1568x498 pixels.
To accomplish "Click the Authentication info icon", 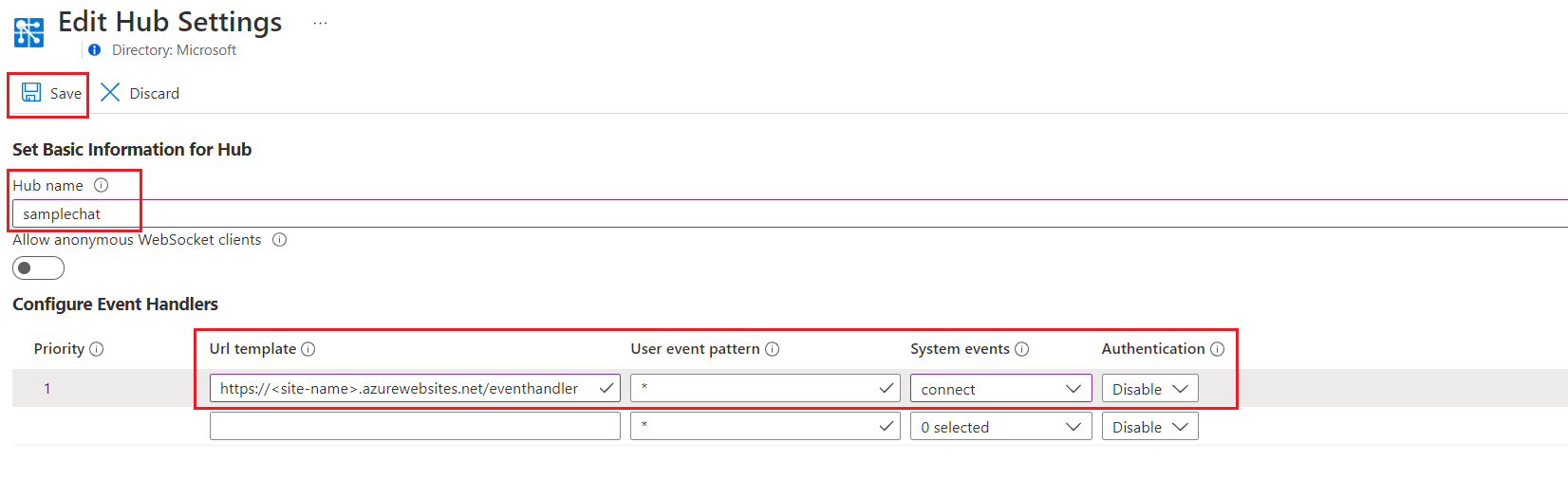I will coord(1218,349).
